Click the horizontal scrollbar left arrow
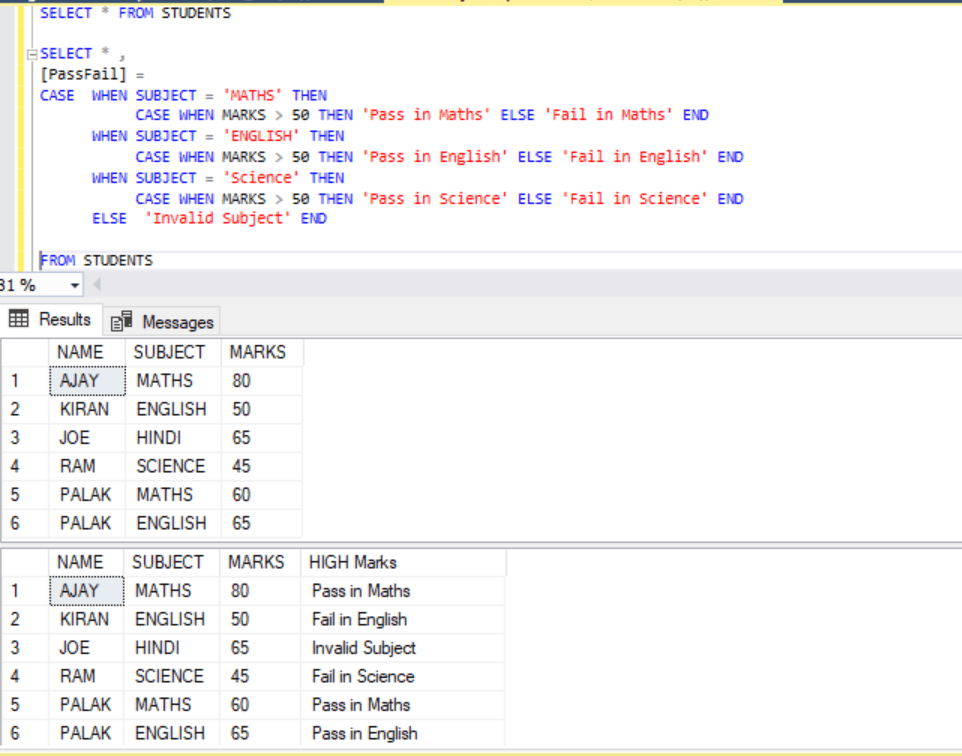The width and height of the screenshot is (962, 756). pyautogui.click(x=96, y=285)
